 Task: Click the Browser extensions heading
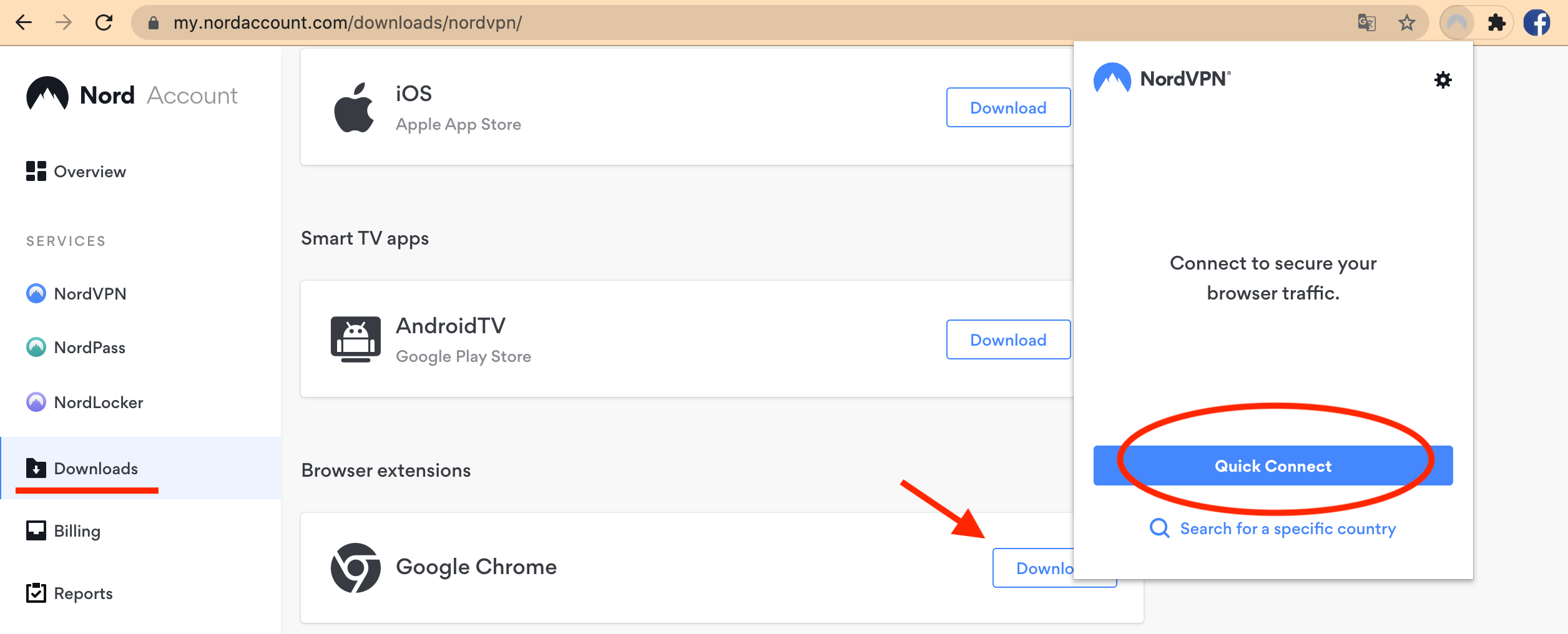[x=386, y=470]
